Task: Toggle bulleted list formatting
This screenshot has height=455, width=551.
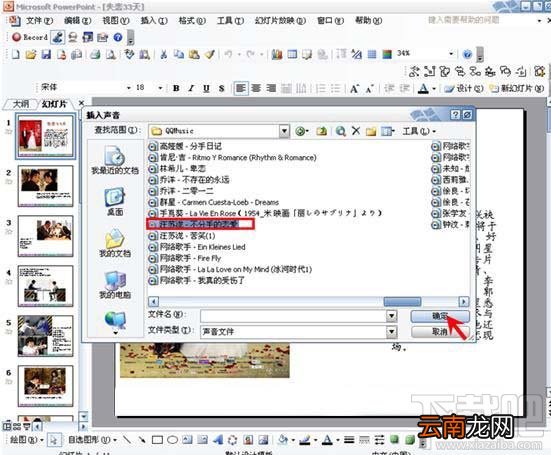Action: pos(336,88)
